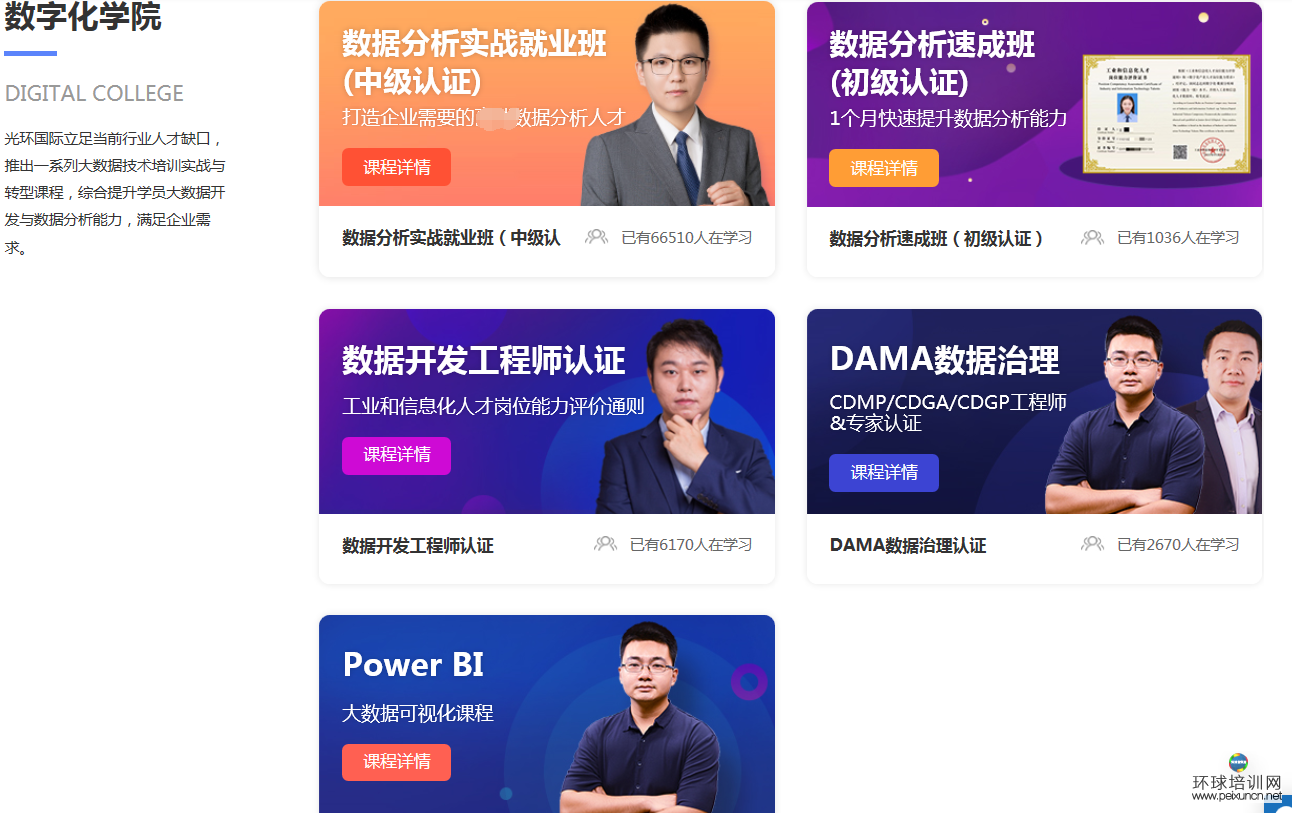
Task: Open the 数据开发工程师认证 title link
Action: (x=418, y=546)
